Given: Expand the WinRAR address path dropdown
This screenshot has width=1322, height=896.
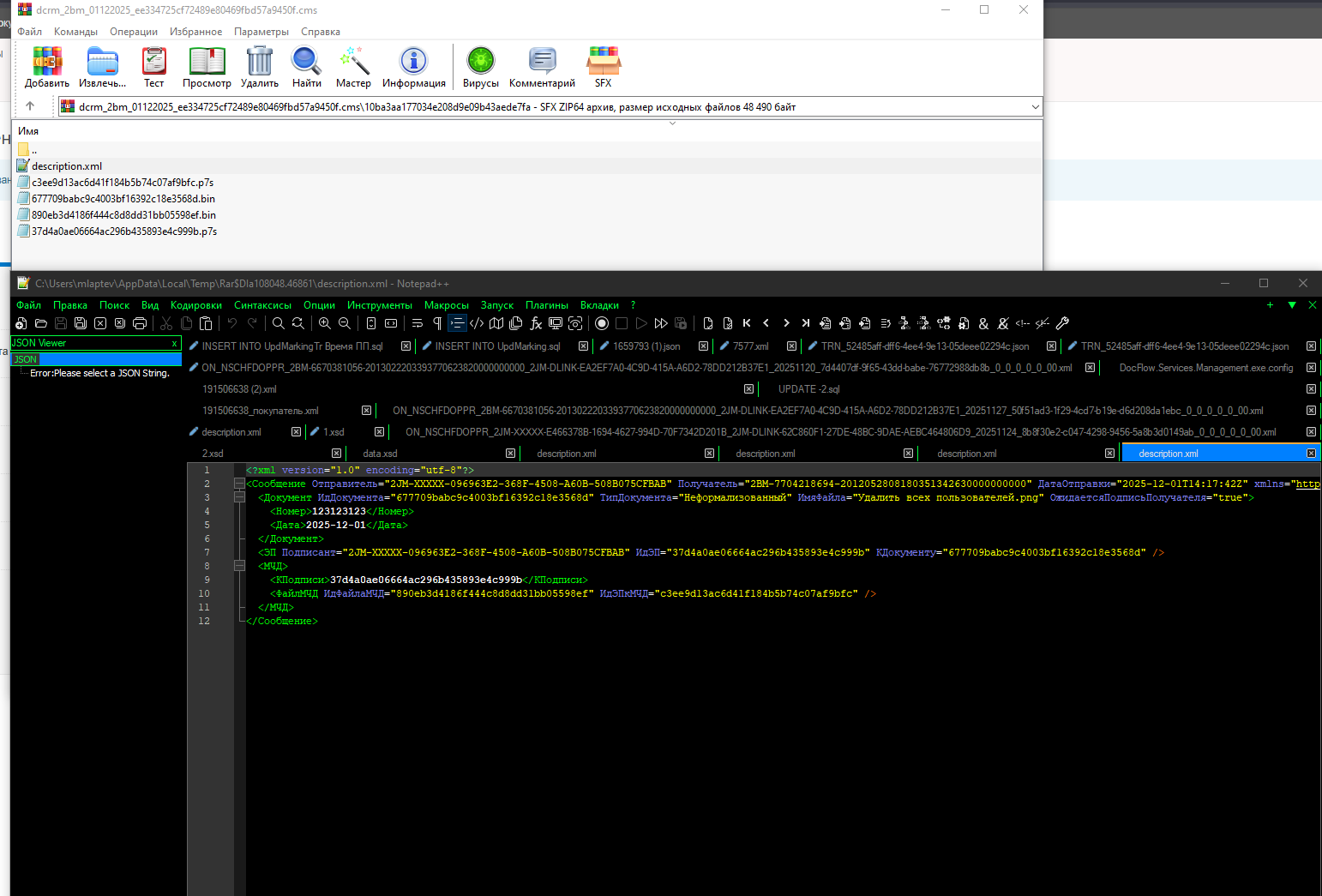Looking at the screenshot, I should (x=1035, y=107).
